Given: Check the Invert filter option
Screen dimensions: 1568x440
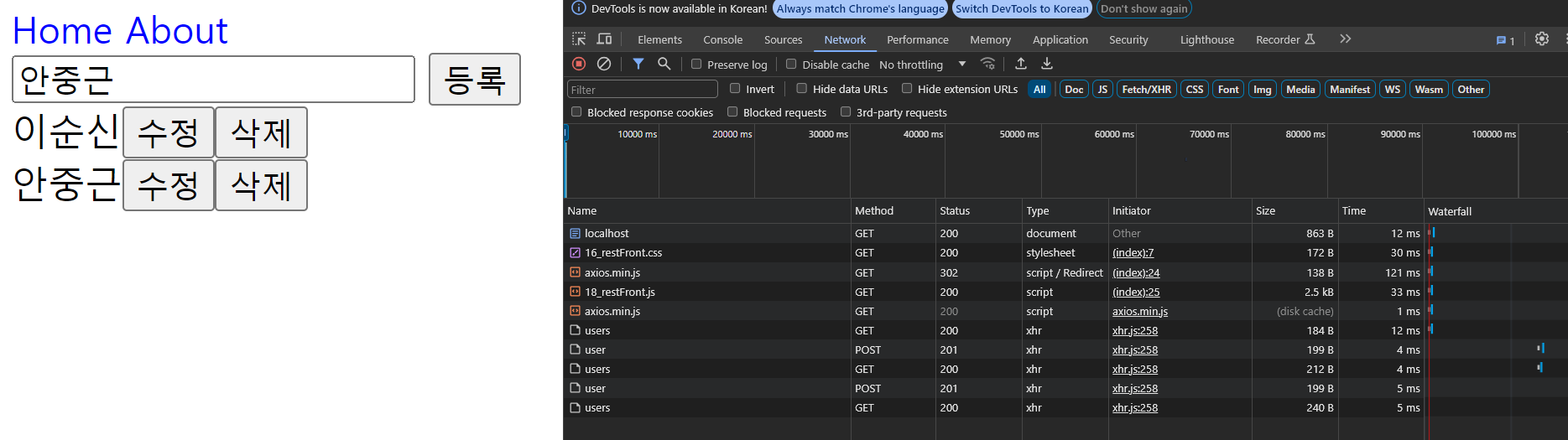Looking at the screenshot, I should pos(735,88).
